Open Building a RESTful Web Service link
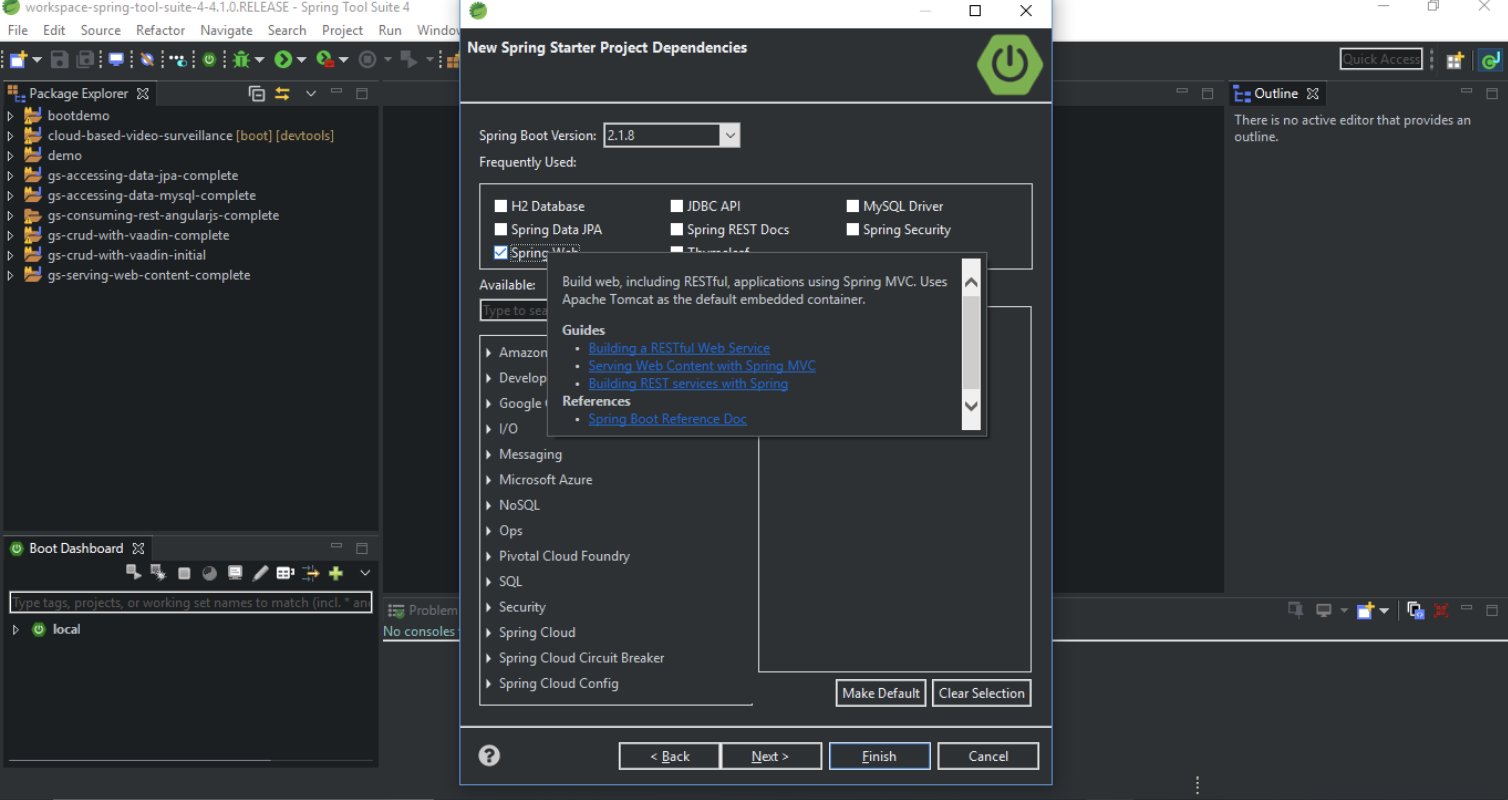This screenshot has width=1508, height=800. click(x=679, y=348)
